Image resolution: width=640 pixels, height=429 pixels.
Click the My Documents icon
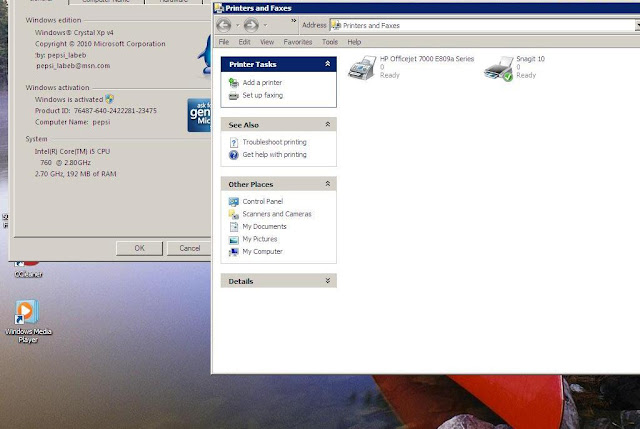[x=233, y=227]
